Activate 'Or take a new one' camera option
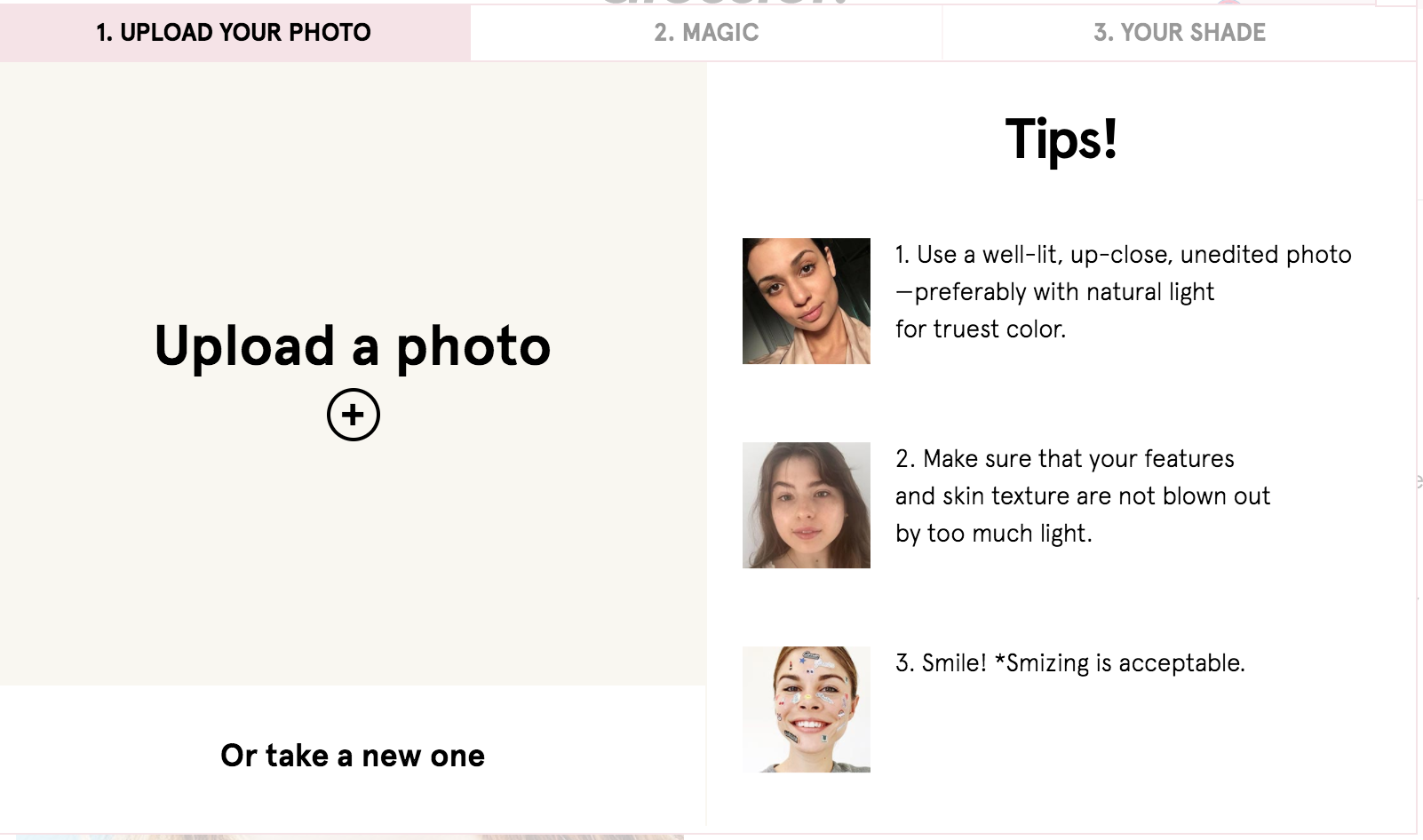1423x840 pixels. [353, 756]
